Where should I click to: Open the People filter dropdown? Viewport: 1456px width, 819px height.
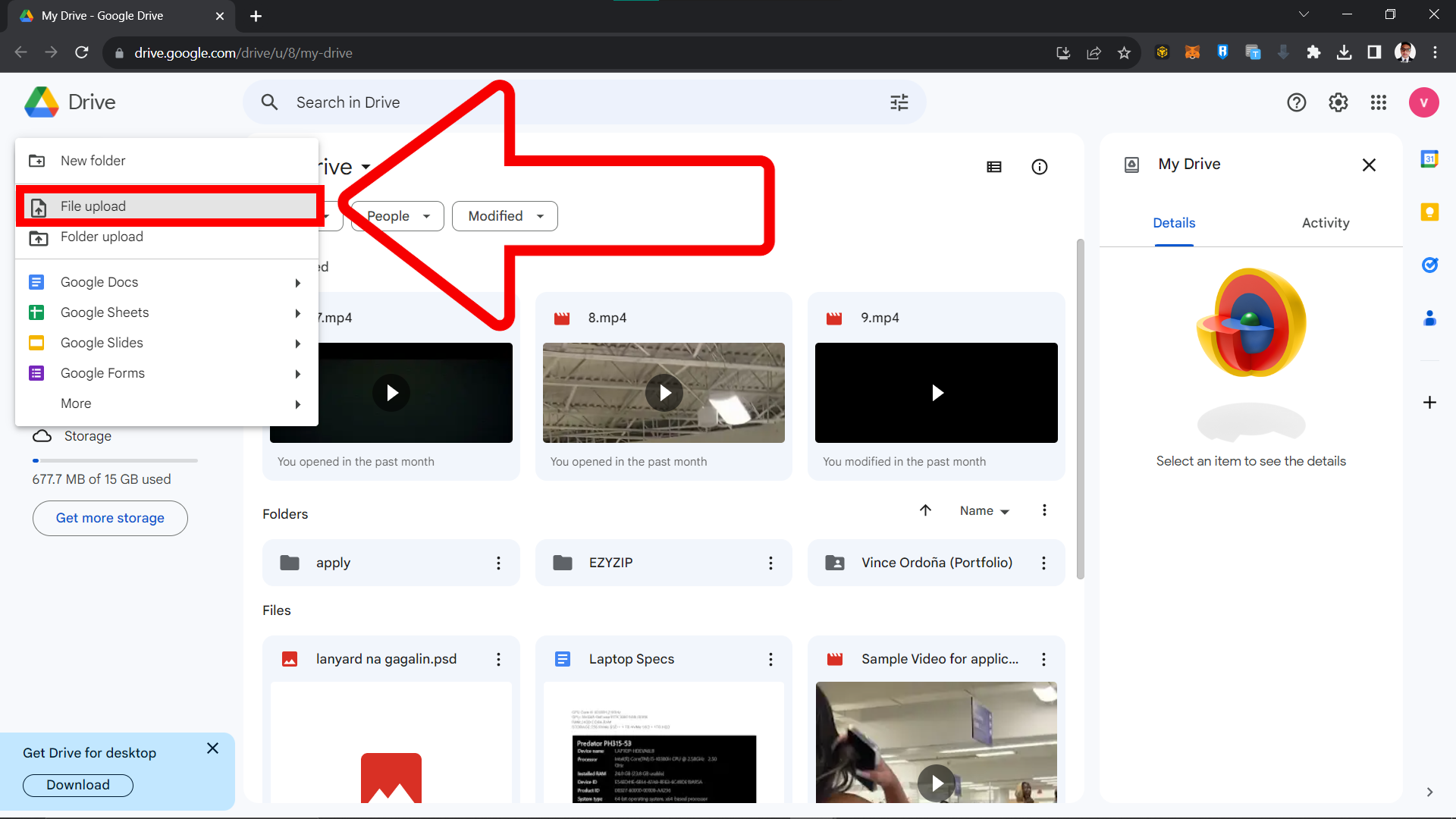[x=396, y=216]
